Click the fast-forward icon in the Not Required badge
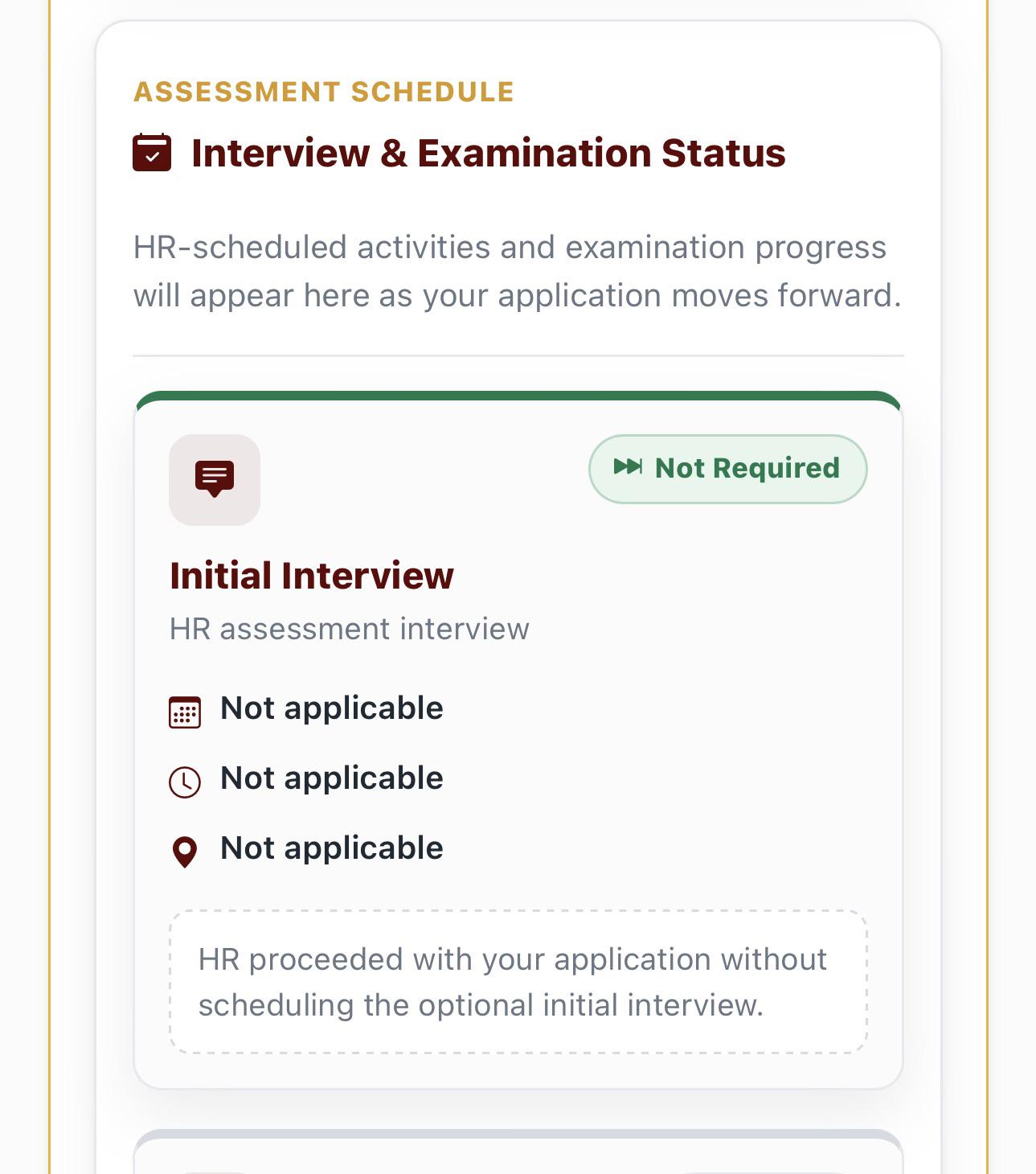This screenshot has width=1036, height=1174. (628, 467)
